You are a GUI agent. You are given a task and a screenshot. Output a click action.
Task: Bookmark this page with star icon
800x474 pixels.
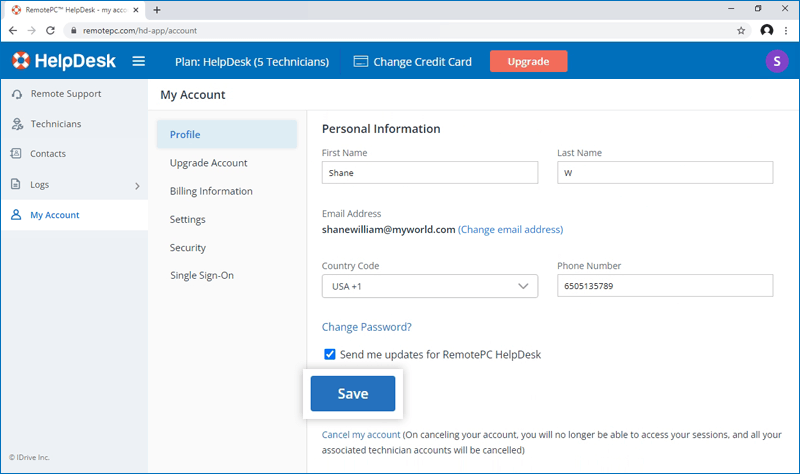pyautogui.click(x=741, y=30)
